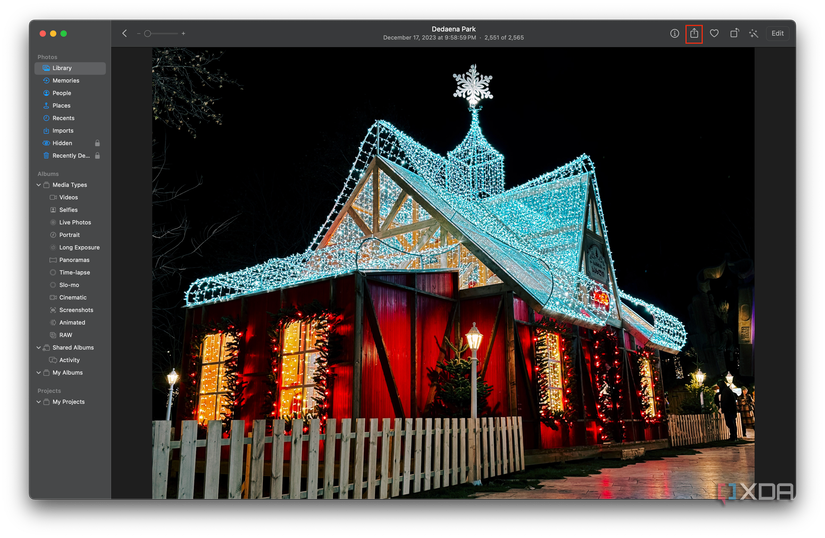This screenshot has width=825, height=538.
Task: Open the Portrait media type
Action: [x=70, y=235]
